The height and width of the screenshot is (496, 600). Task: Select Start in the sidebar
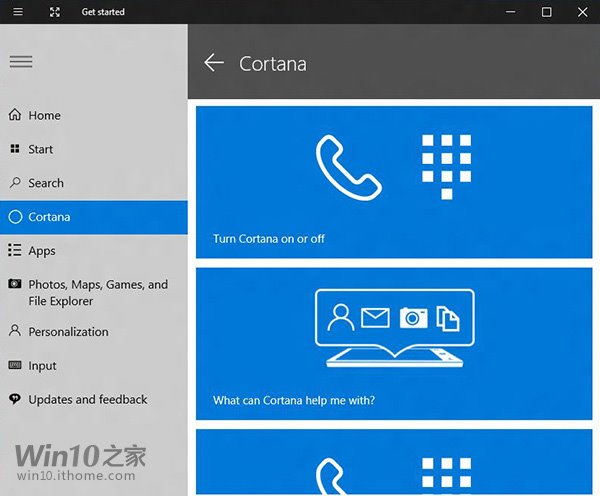pyautogui.click(x=94, y=149)
